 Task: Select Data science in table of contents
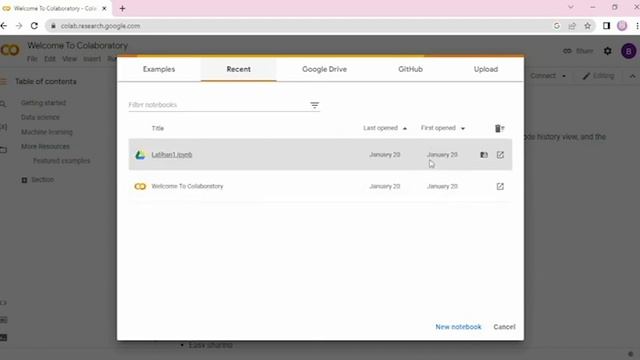[40, 117]
